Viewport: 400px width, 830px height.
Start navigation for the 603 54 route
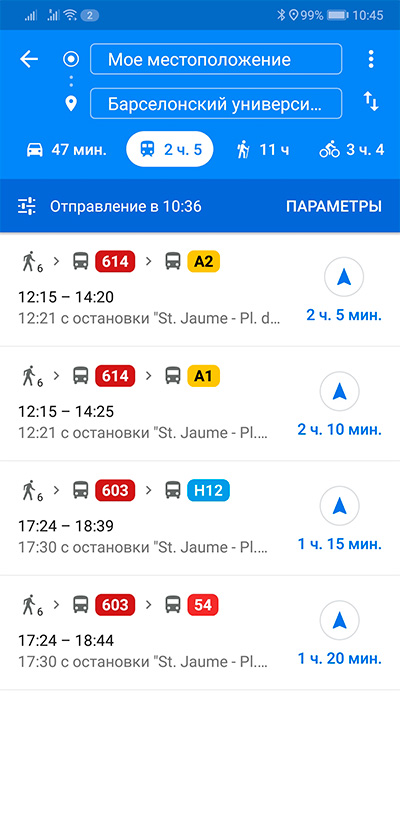[x=340, y=621]
